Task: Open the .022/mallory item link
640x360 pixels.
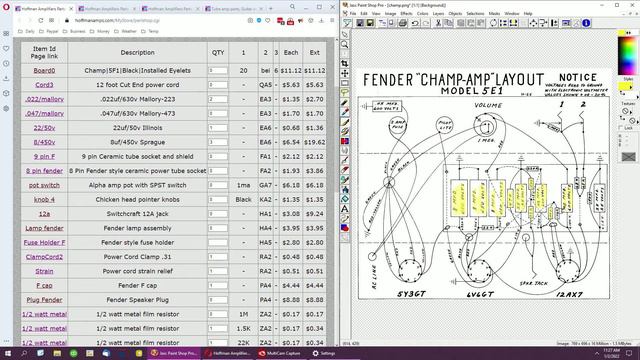Action: tap(44, 99)
